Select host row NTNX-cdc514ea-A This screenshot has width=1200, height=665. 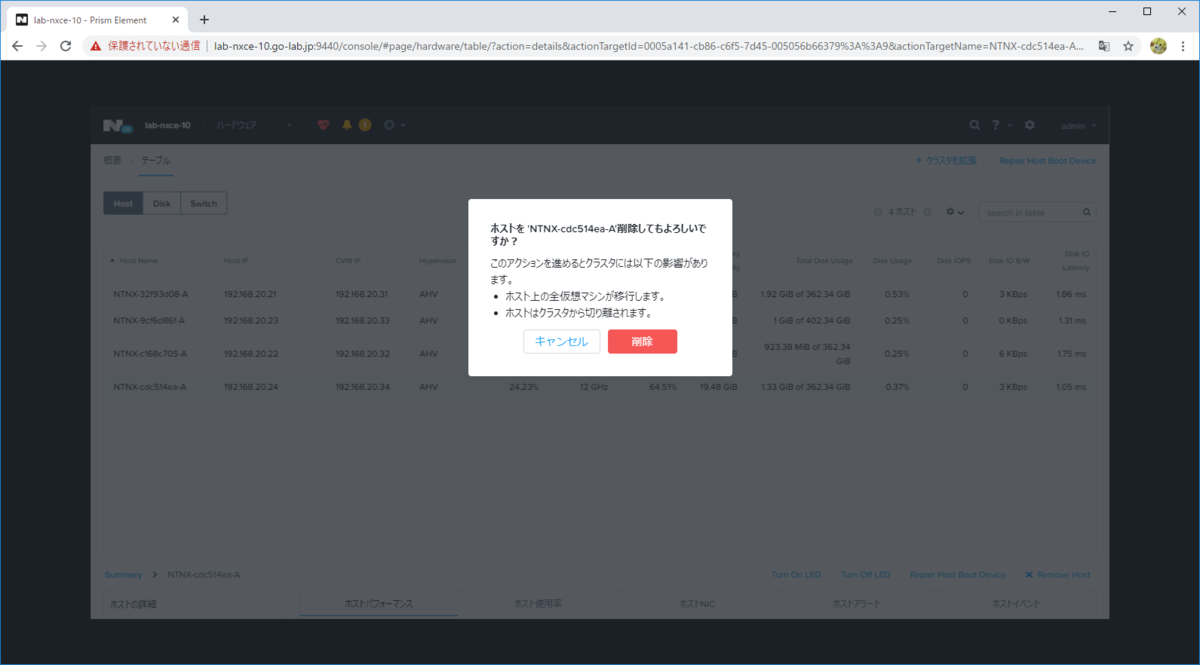point(600,386)
